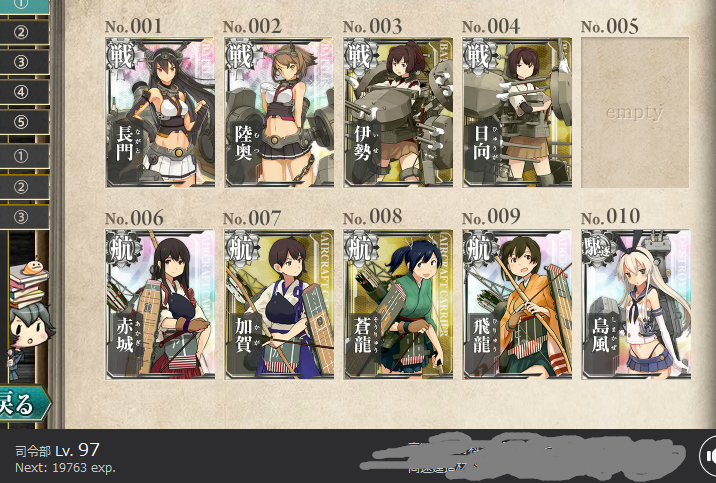Open the 長門 ship card No.001
The image size is (716, 483).
pyautogui.click(x=160, y=112)
